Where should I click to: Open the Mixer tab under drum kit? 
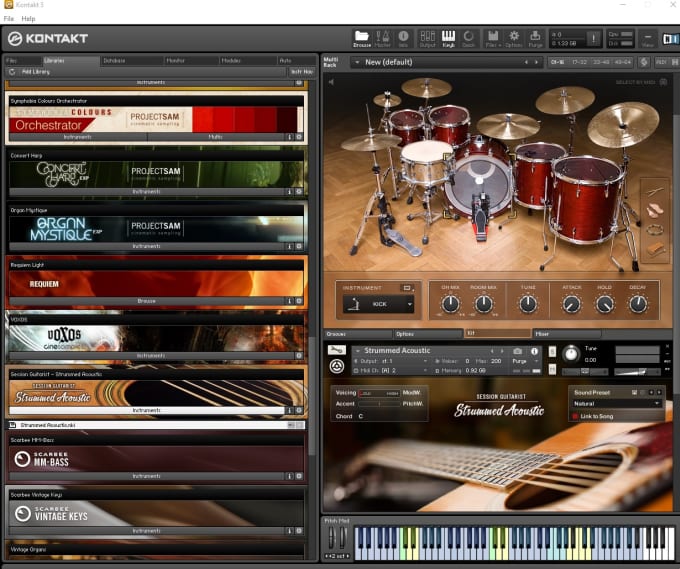coord(567,334)
